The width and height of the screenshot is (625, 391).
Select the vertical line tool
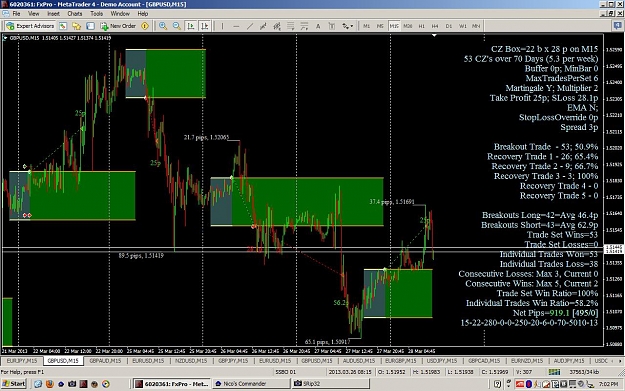click(x=222, y=26)
